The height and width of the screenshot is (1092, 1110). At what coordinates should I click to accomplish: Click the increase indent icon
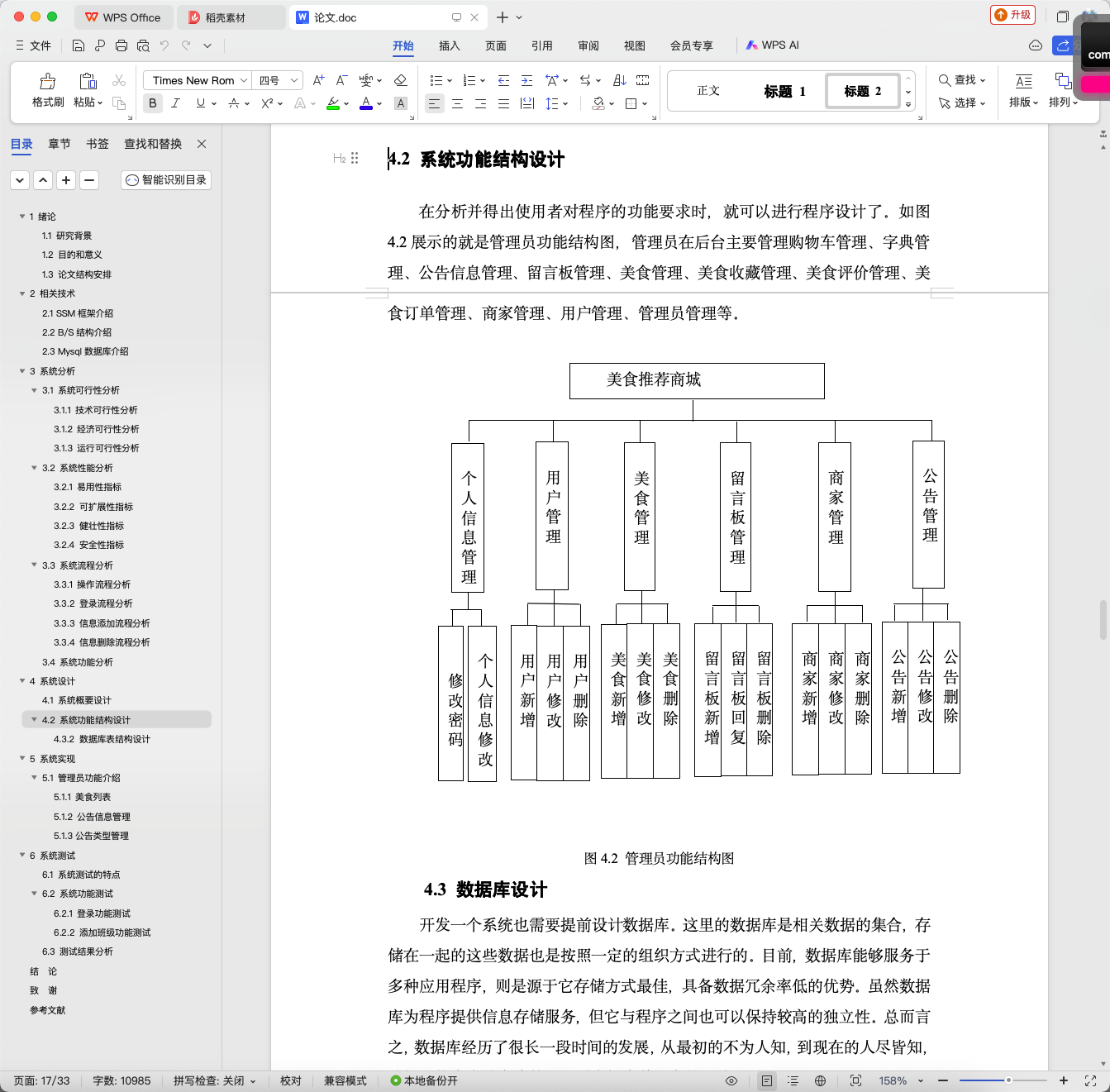526,80
